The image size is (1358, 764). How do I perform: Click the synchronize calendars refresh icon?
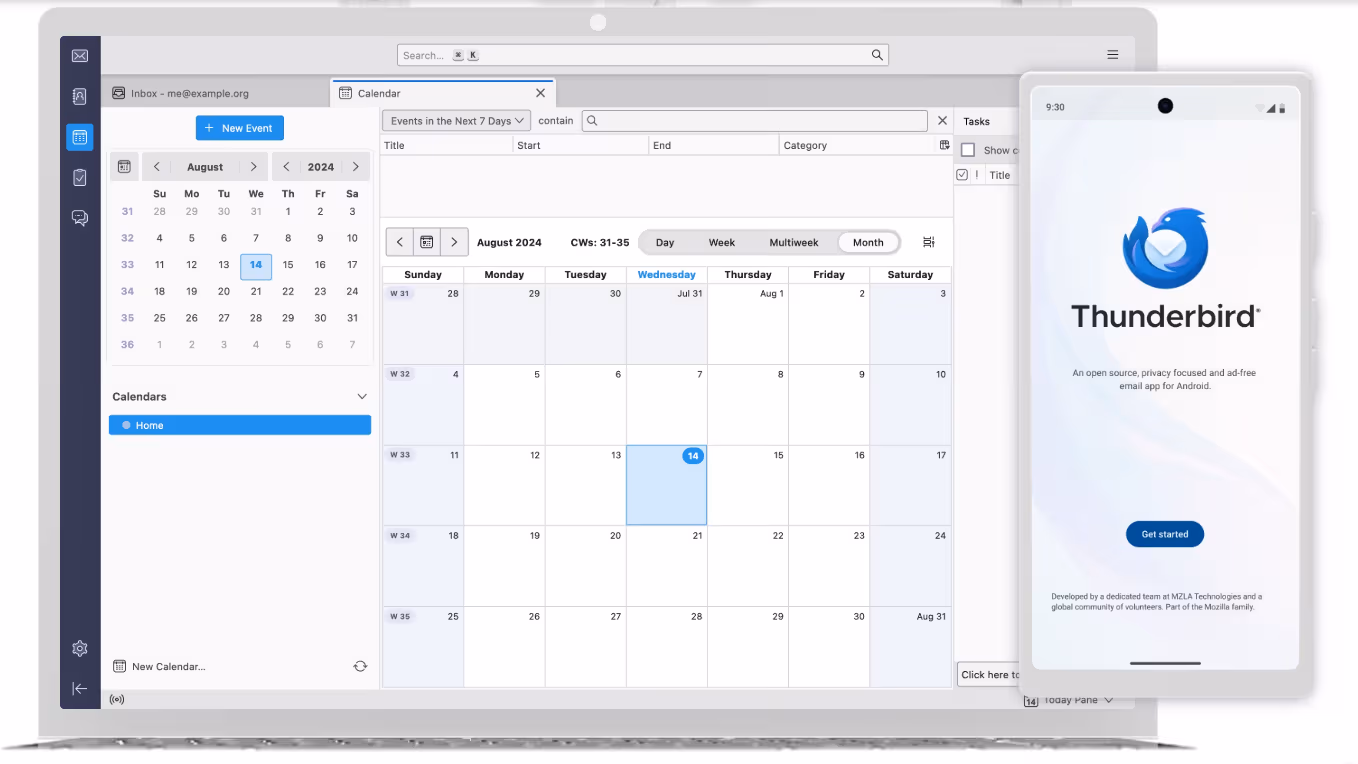click(360, 666)
